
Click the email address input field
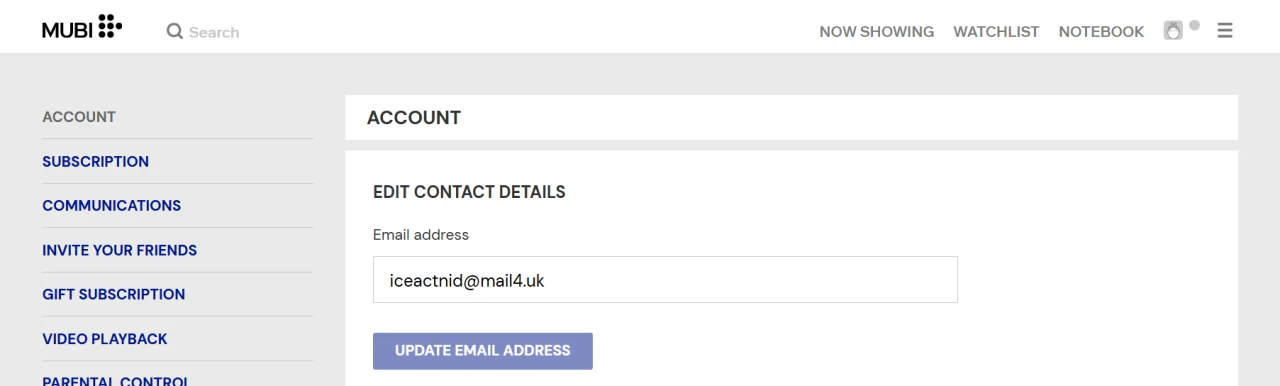(x=665, y=280)
